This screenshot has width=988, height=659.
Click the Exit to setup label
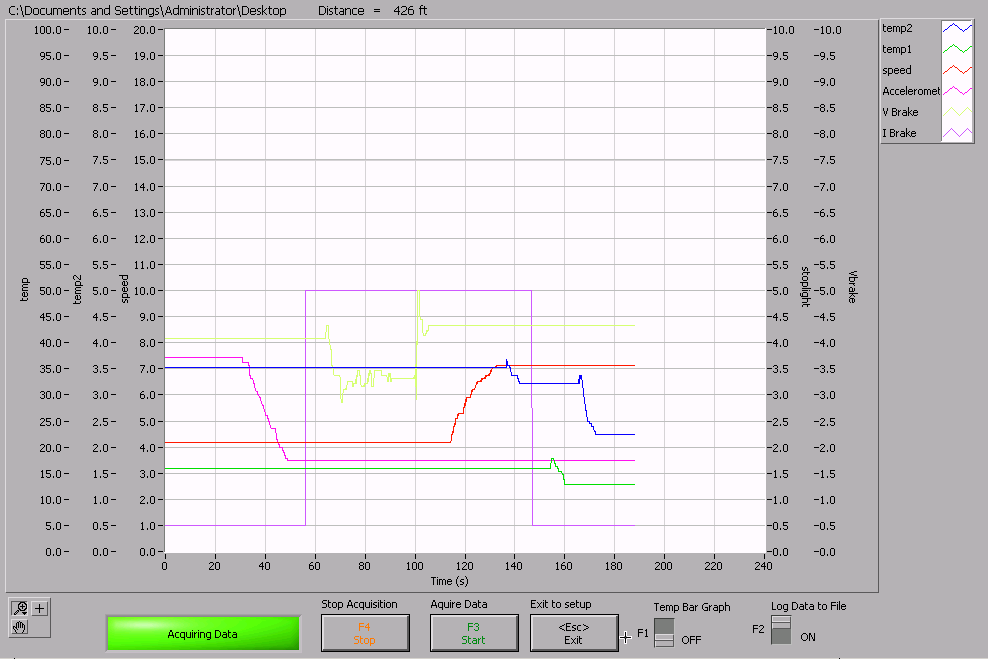point(561,604)
